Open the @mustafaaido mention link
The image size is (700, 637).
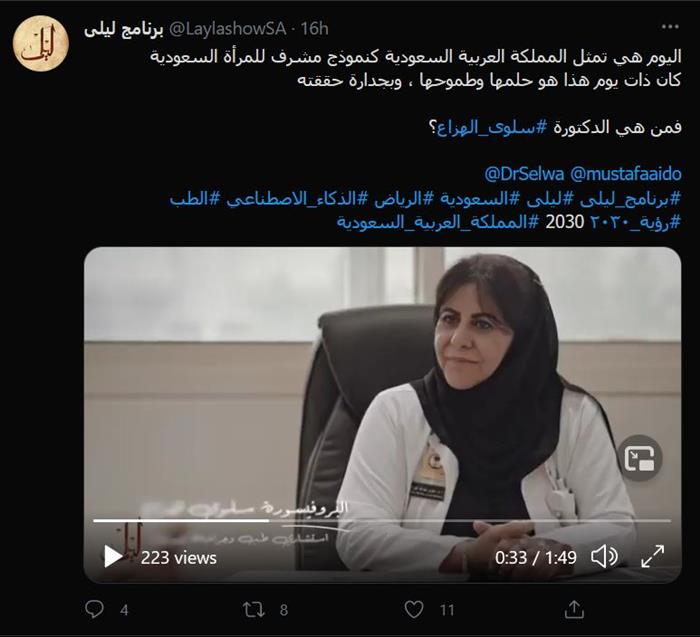point(625,174)
